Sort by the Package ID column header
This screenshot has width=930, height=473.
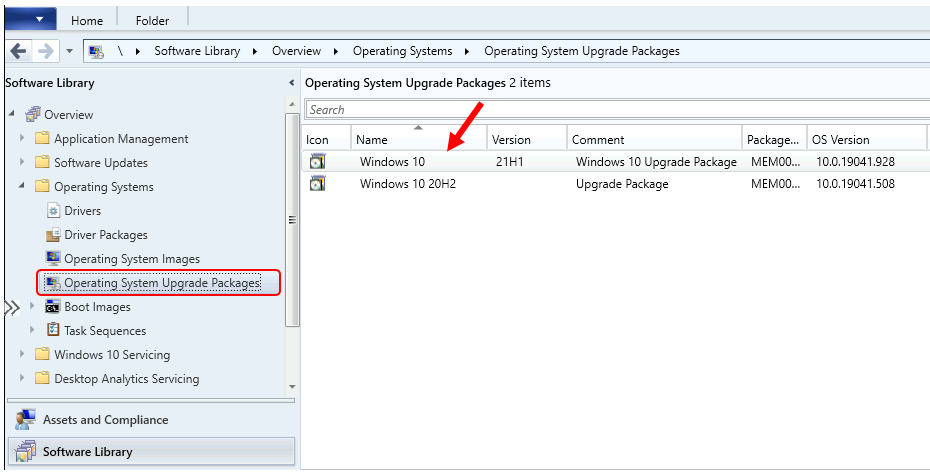pos(774,139)
